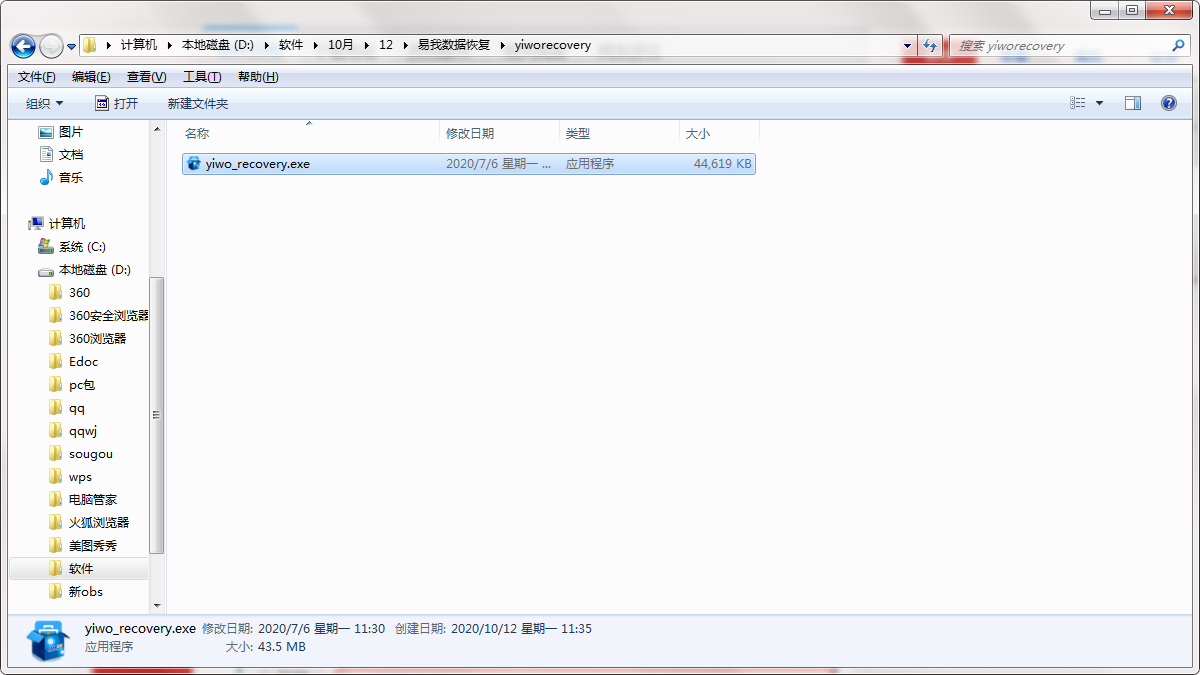Select 图片 in the navigation pane

[x=60, y=132]
